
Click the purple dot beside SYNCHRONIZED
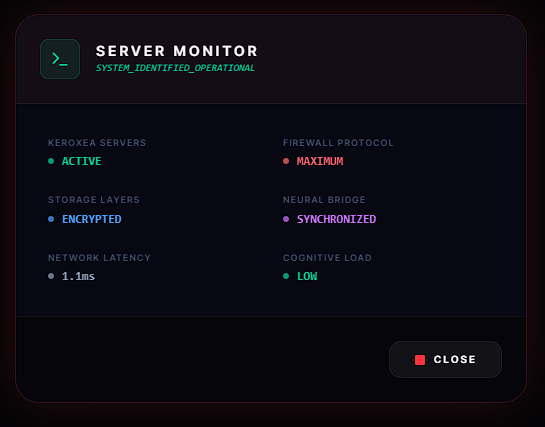(286, 219)
